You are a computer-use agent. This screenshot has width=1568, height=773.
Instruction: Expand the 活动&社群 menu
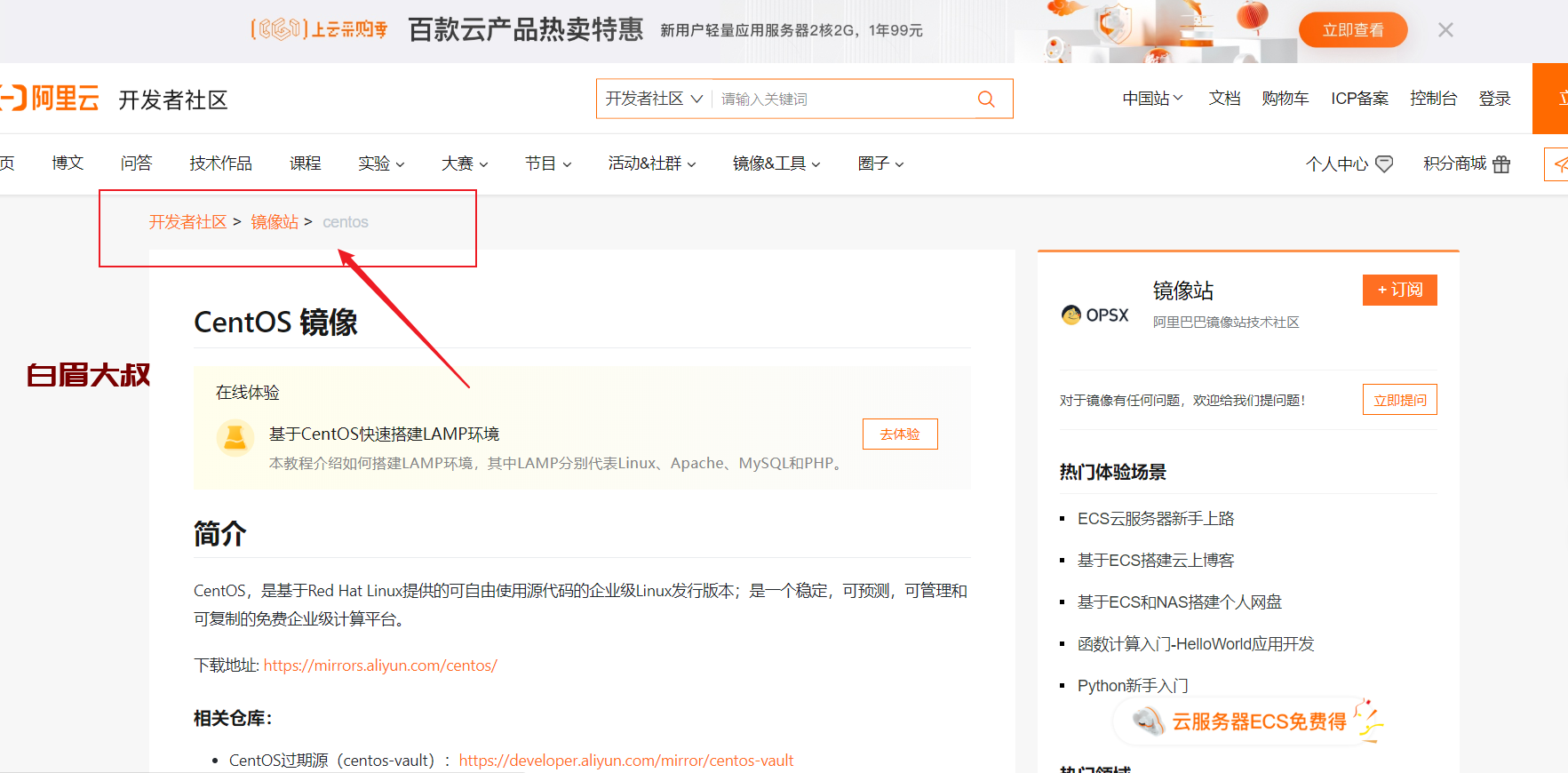(x=652, y=163)
